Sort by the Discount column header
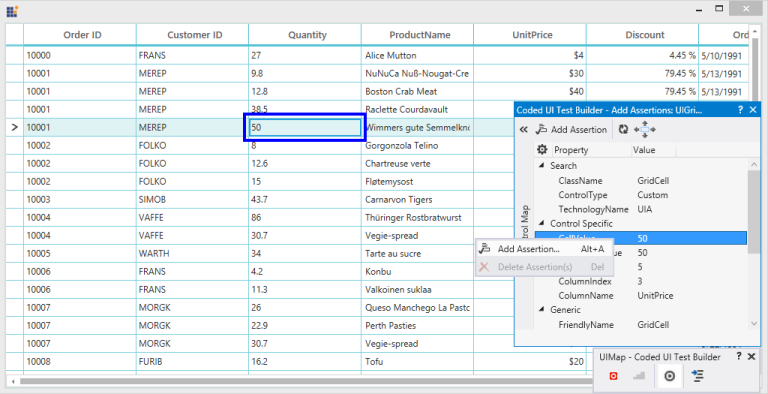The height and width of the screenshot is (394, 768). coord(643,35)
